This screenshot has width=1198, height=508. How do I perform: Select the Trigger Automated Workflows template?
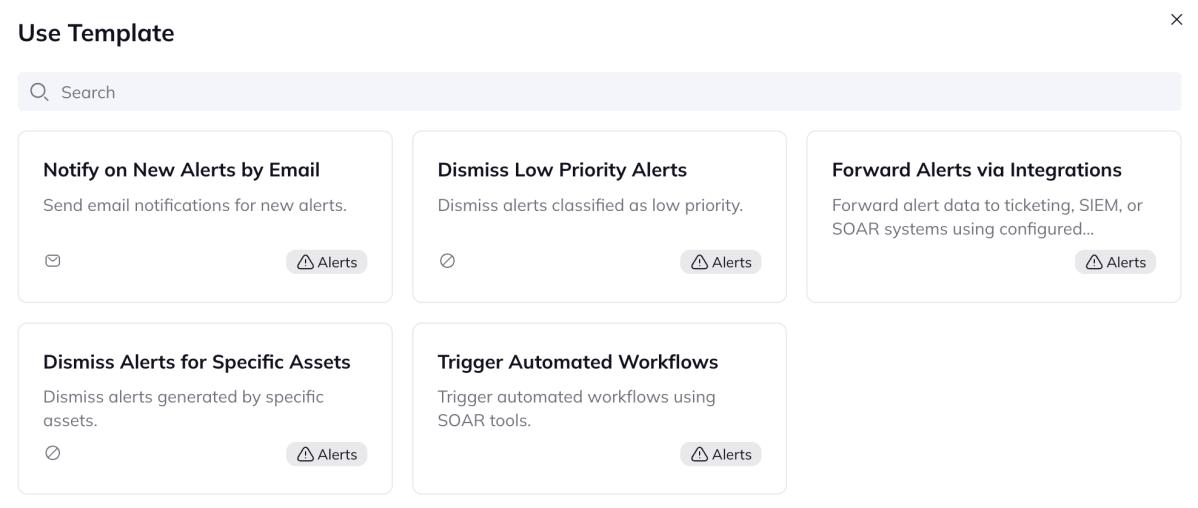[x=600, y=409]
